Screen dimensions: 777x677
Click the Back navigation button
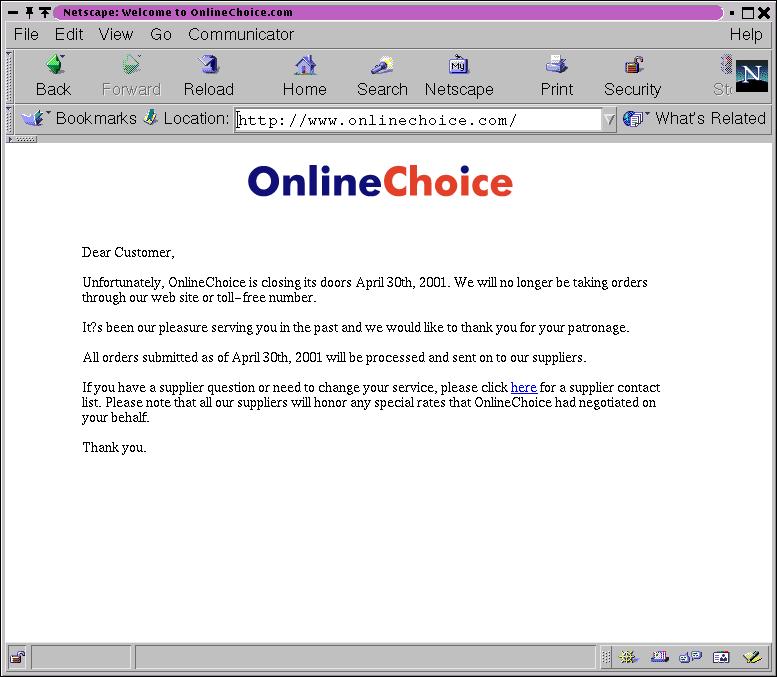(x=54, y=75)
